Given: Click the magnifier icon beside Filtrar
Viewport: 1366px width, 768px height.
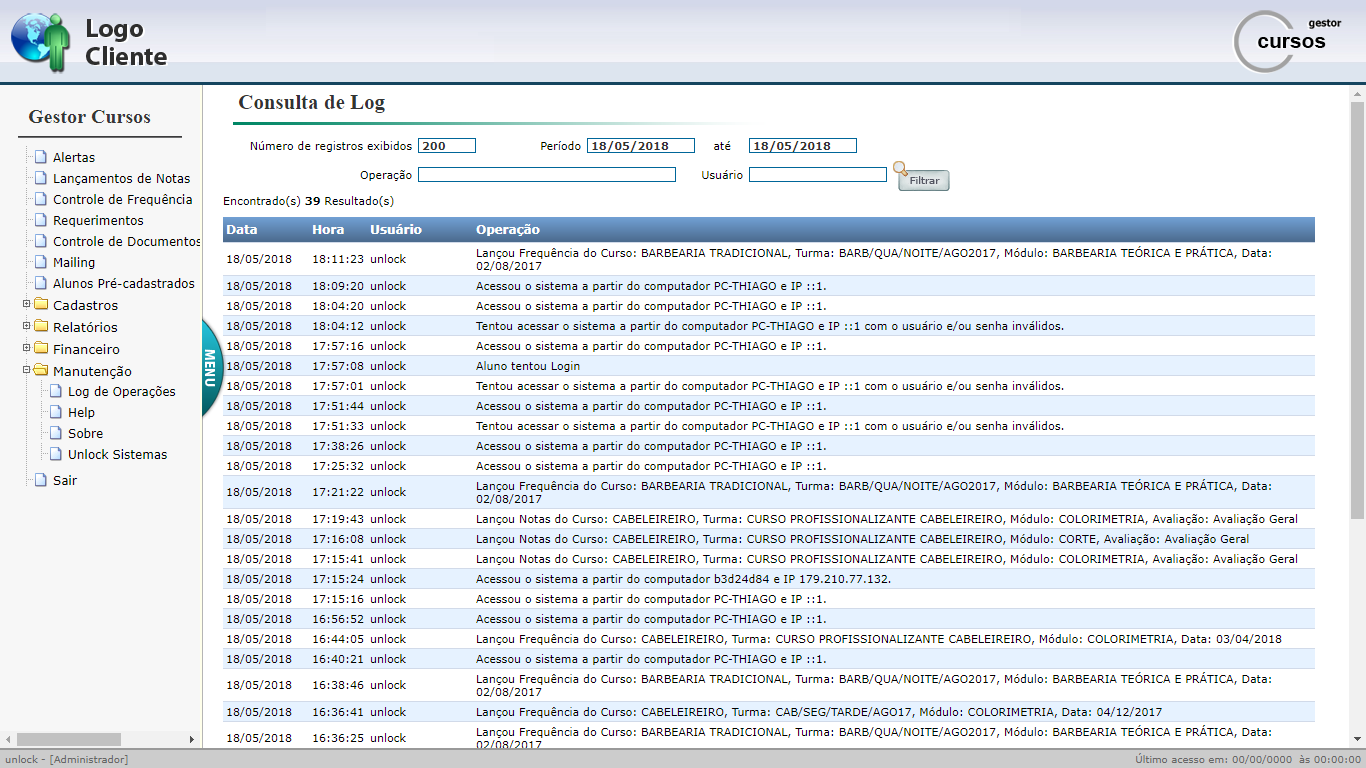Looking at the screenshot, I should pos(900,169).
